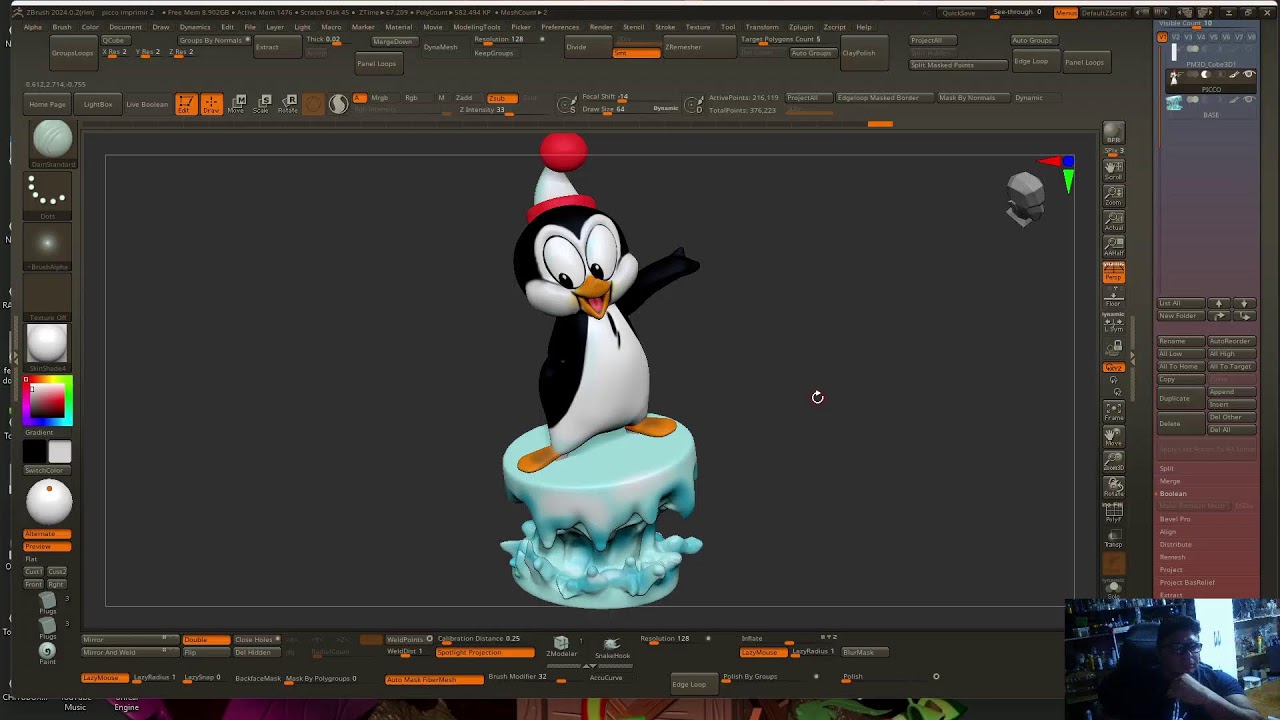Select the Rotate gizmo tool
Screen dimensions: 1280x720
289,104
